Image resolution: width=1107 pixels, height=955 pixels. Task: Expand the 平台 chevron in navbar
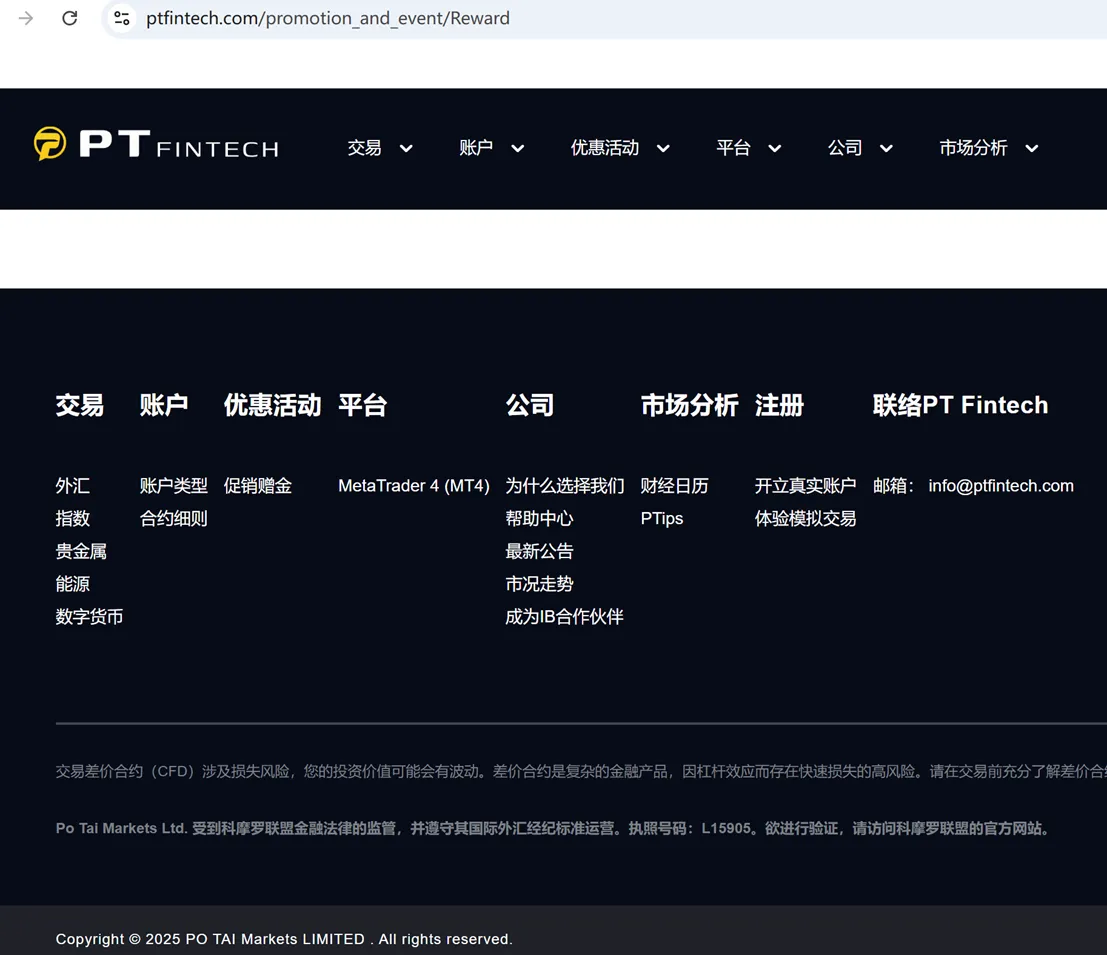(774, 148)
